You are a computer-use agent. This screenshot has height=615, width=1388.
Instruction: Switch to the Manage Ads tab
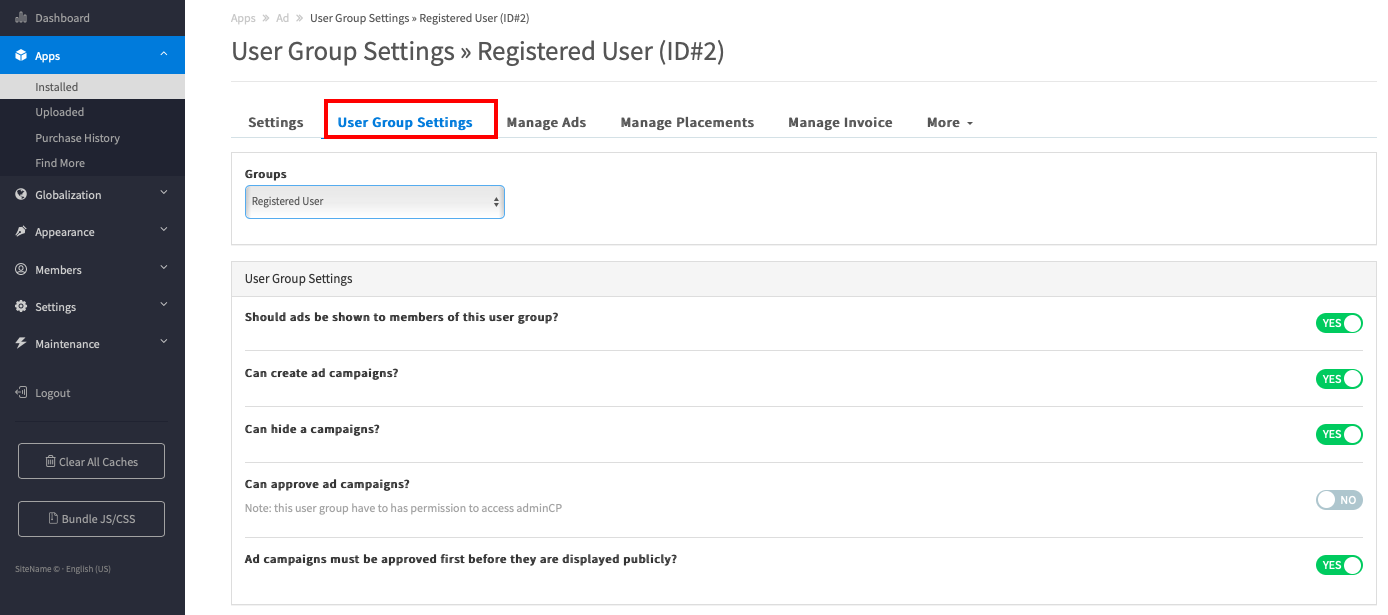click(546, 122)
